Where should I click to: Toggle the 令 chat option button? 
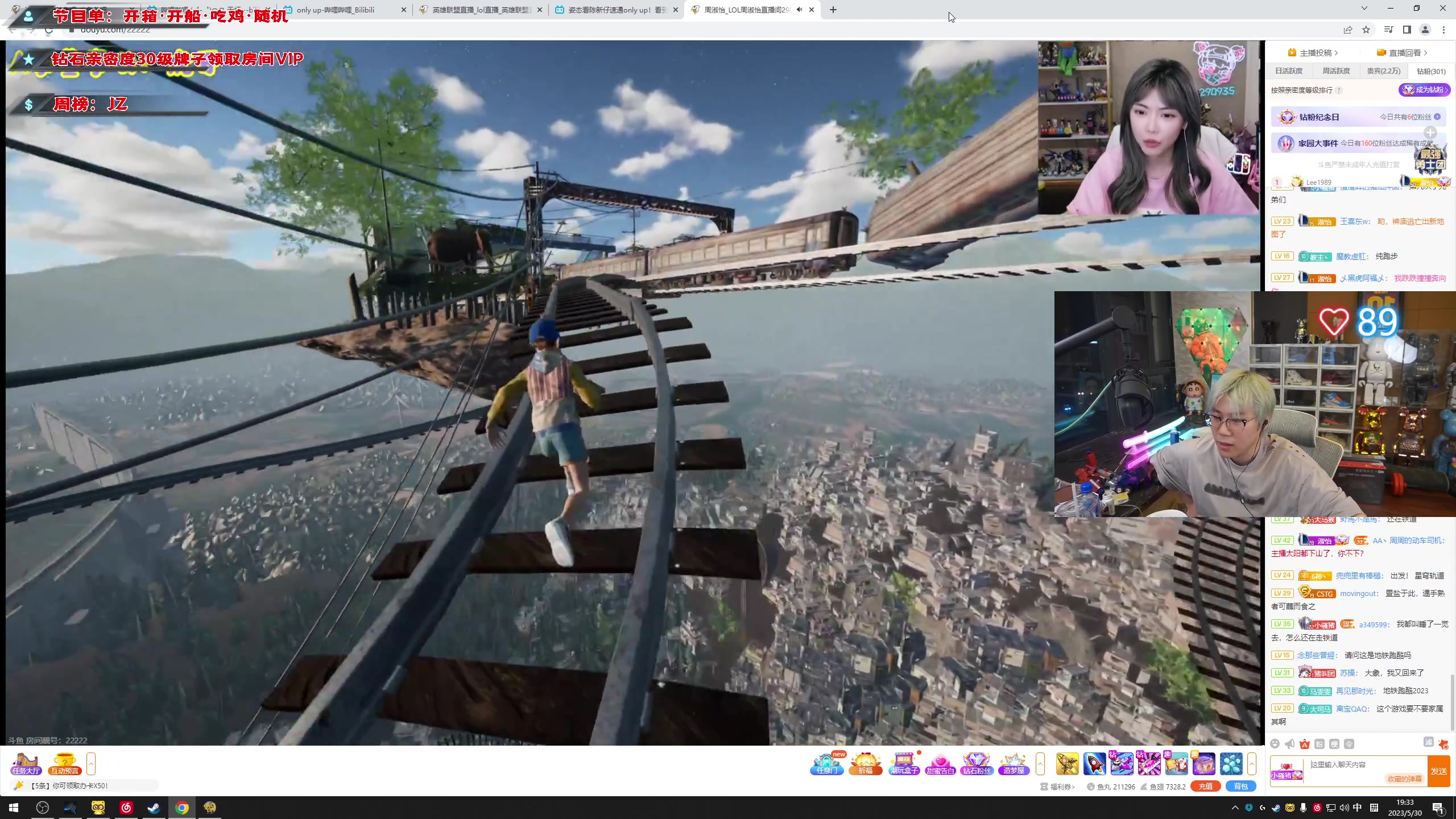point(1349,744)
